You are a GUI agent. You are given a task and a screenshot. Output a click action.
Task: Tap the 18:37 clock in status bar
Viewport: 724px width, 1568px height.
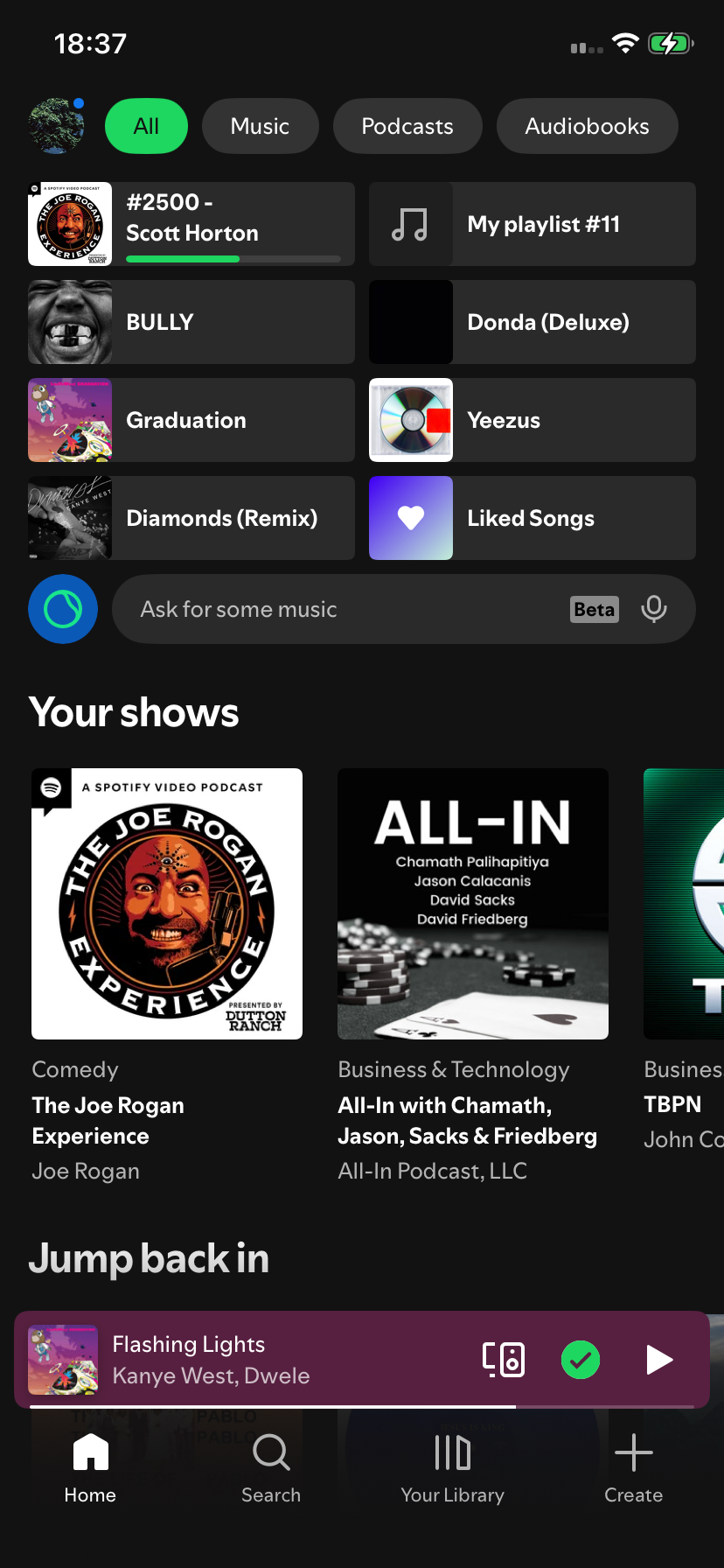tap(90, 44)
